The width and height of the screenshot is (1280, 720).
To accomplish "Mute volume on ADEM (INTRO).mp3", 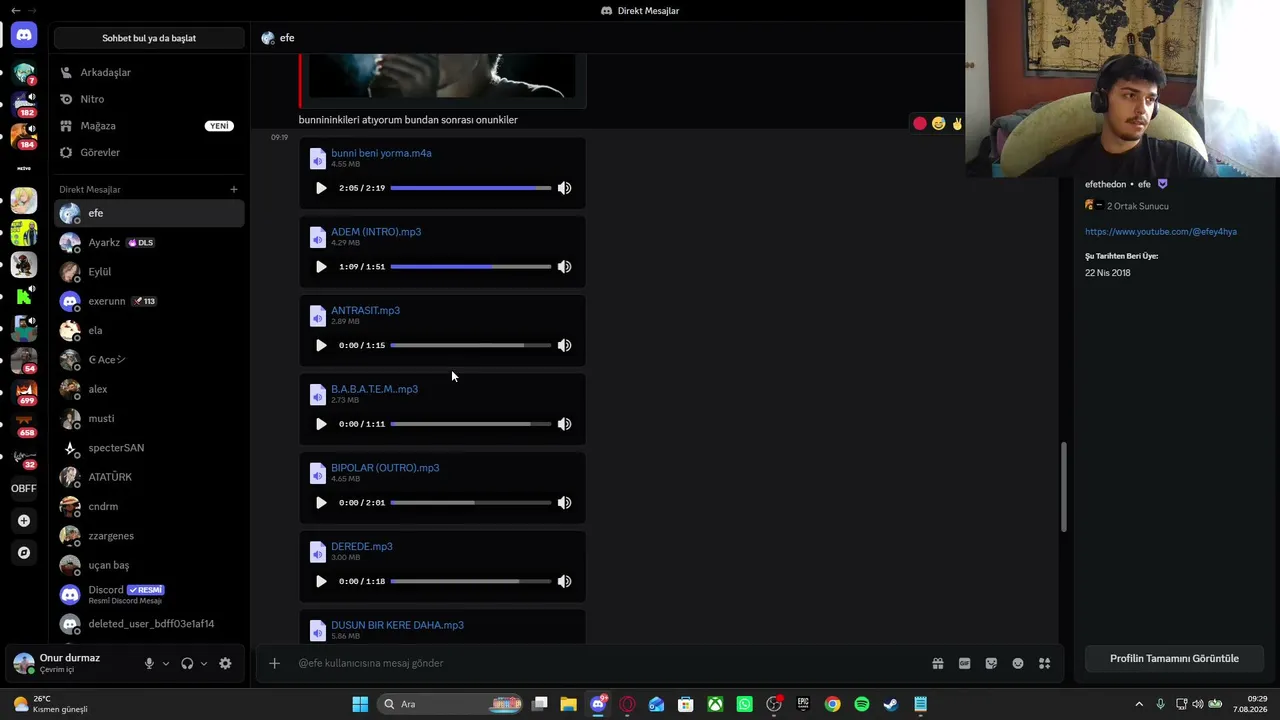I will click(564, 267).
